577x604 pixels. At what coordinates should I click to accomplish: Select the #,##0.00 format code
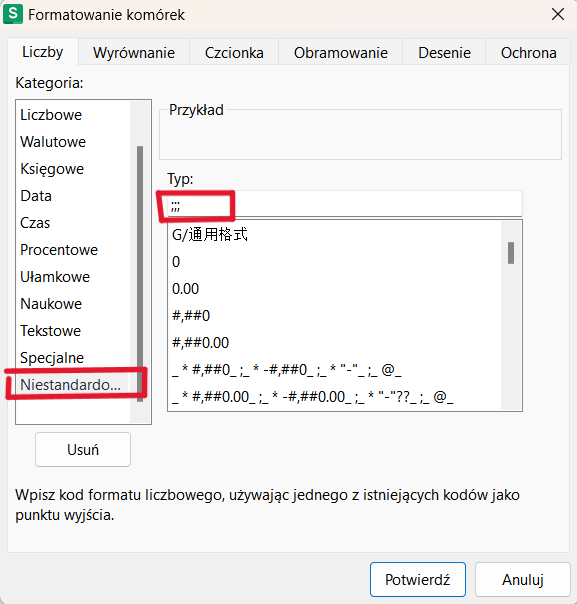pyautogui.click(x=334, y=342)
